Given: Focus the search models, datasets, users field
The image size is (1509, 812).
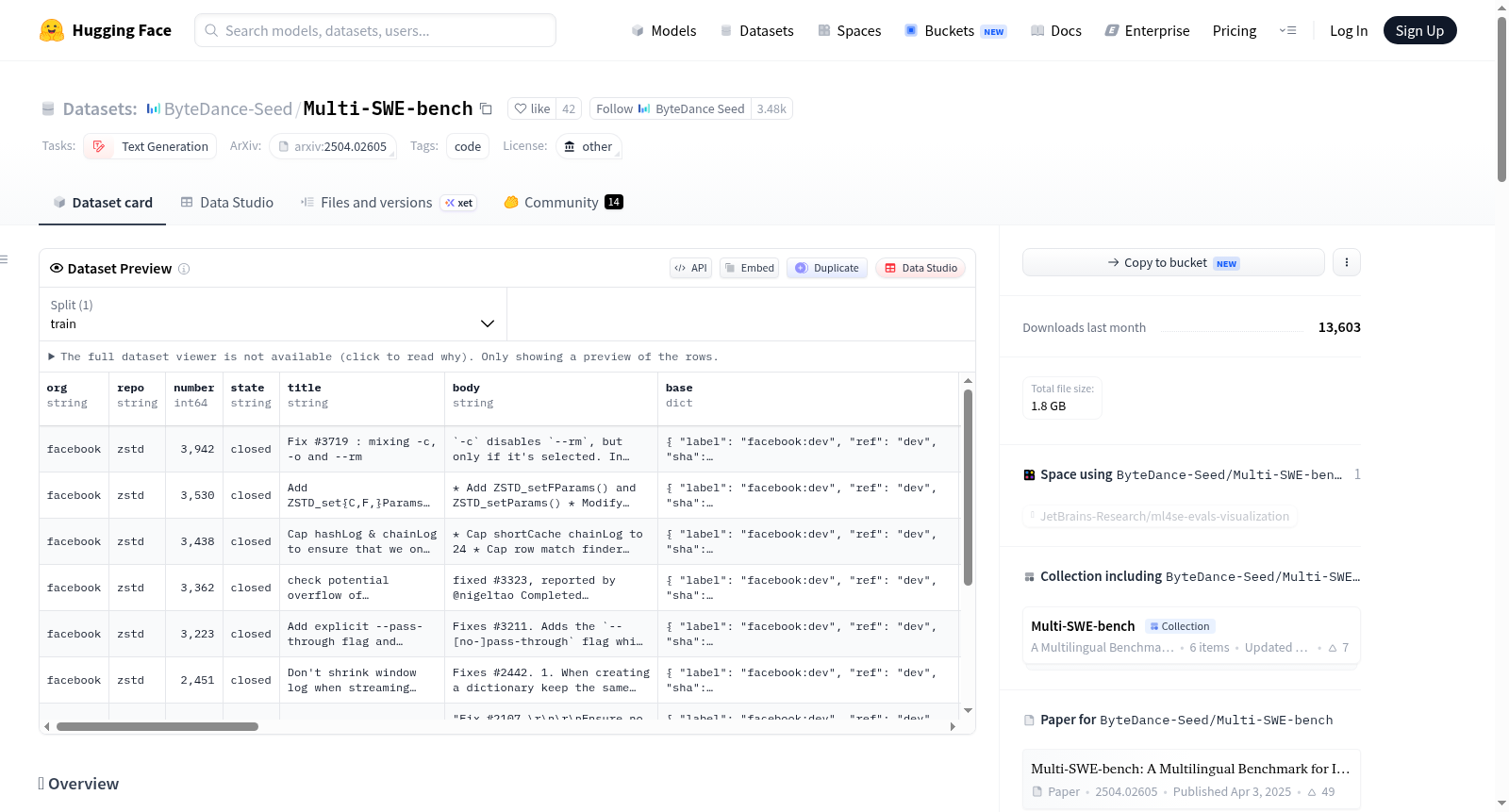Looking at the screenshot, I should point(375,30).
